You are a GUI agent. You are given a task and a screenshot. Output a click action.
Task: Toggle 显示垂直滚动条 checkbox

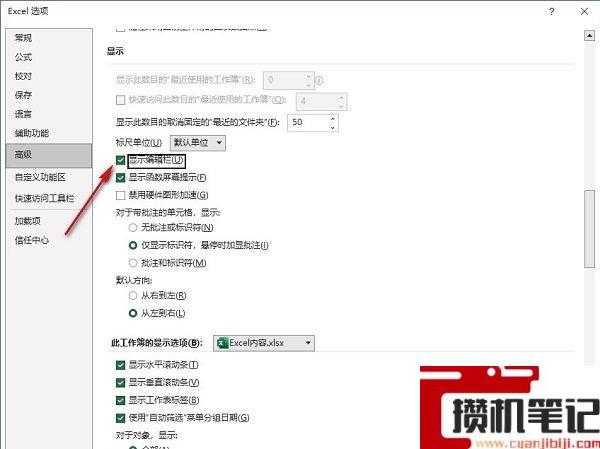[121, 382]
